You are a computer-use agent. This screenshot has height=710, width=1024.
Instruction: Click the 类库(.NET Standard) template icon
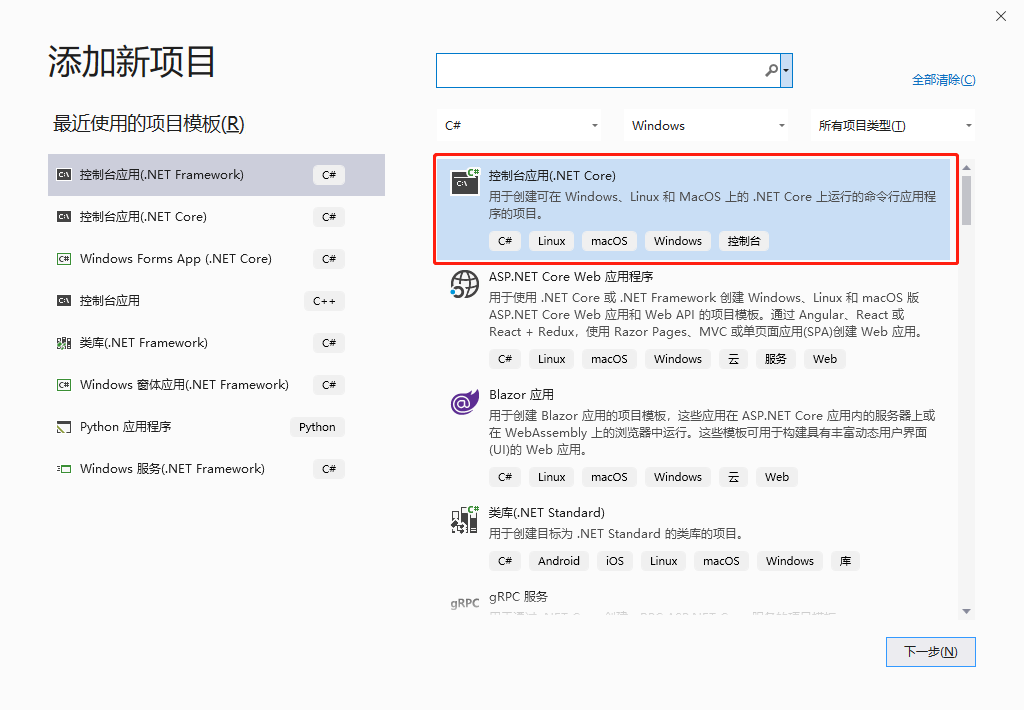pyautogui.click(x=464, y=519)
